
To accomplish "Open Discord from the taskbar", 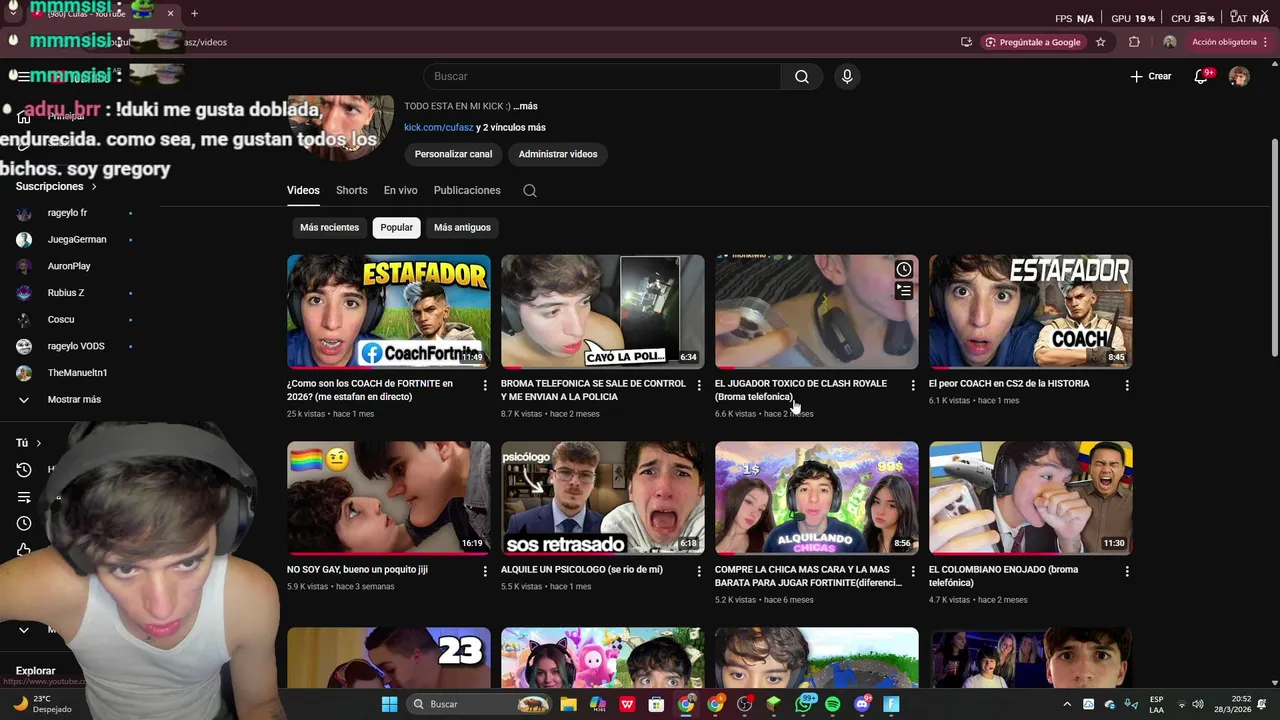I will (862, 704).
